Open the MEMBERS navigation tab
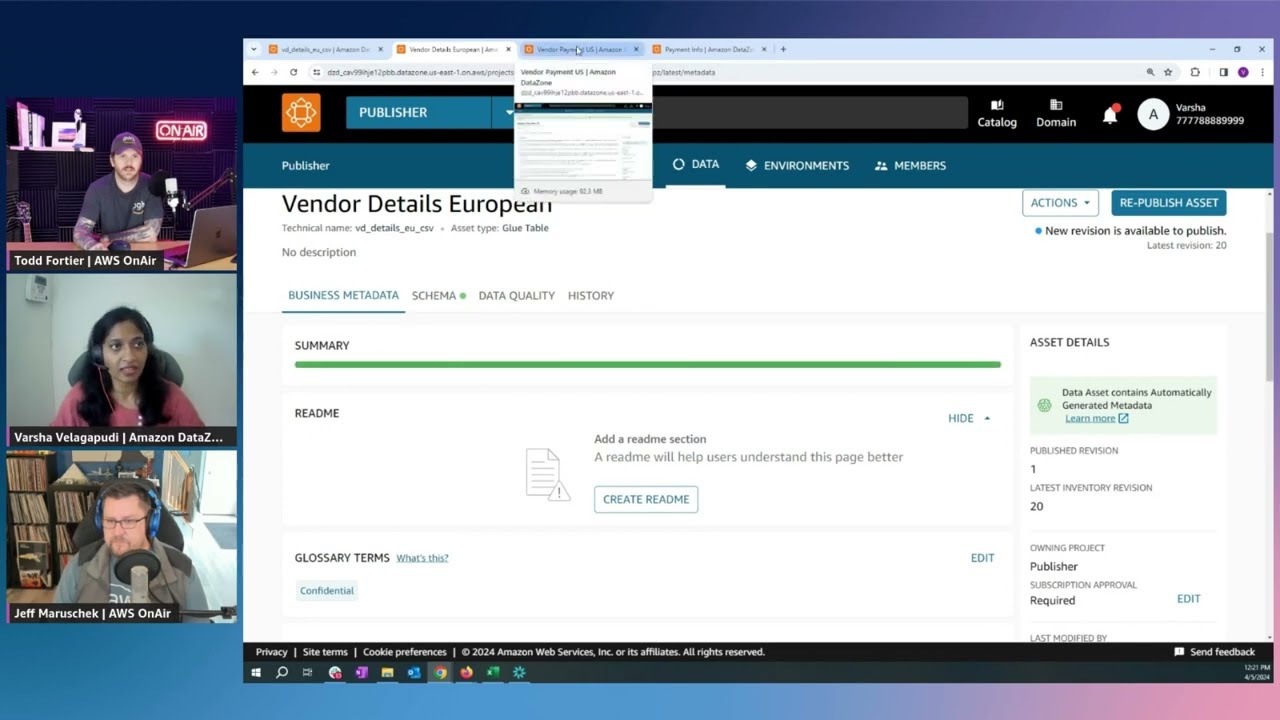Viewport: 1280px width, 720px height. pos(910,166)
